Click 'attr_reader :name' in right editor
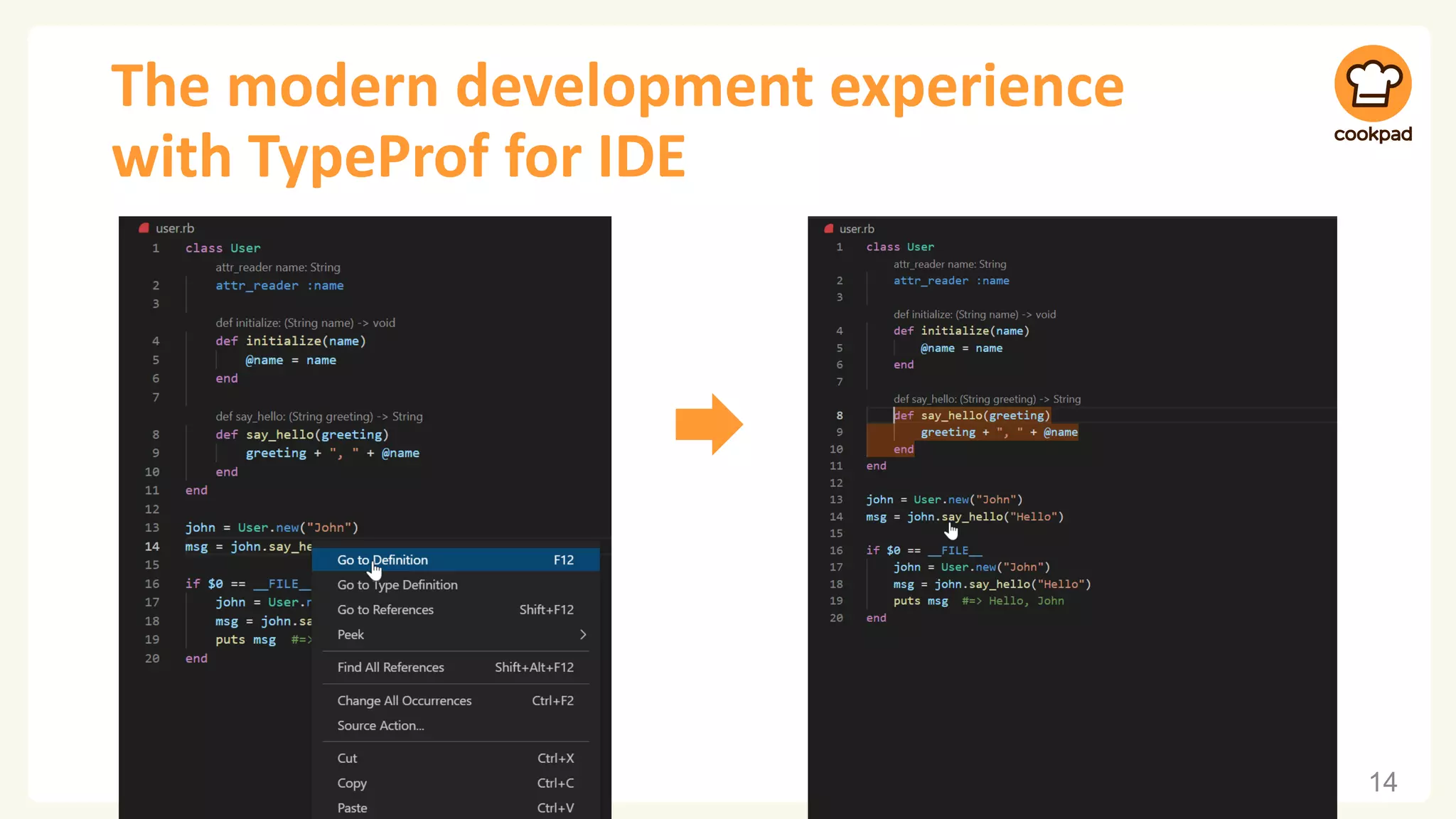This screenshot has width=1456, height=819. [951, 281]
